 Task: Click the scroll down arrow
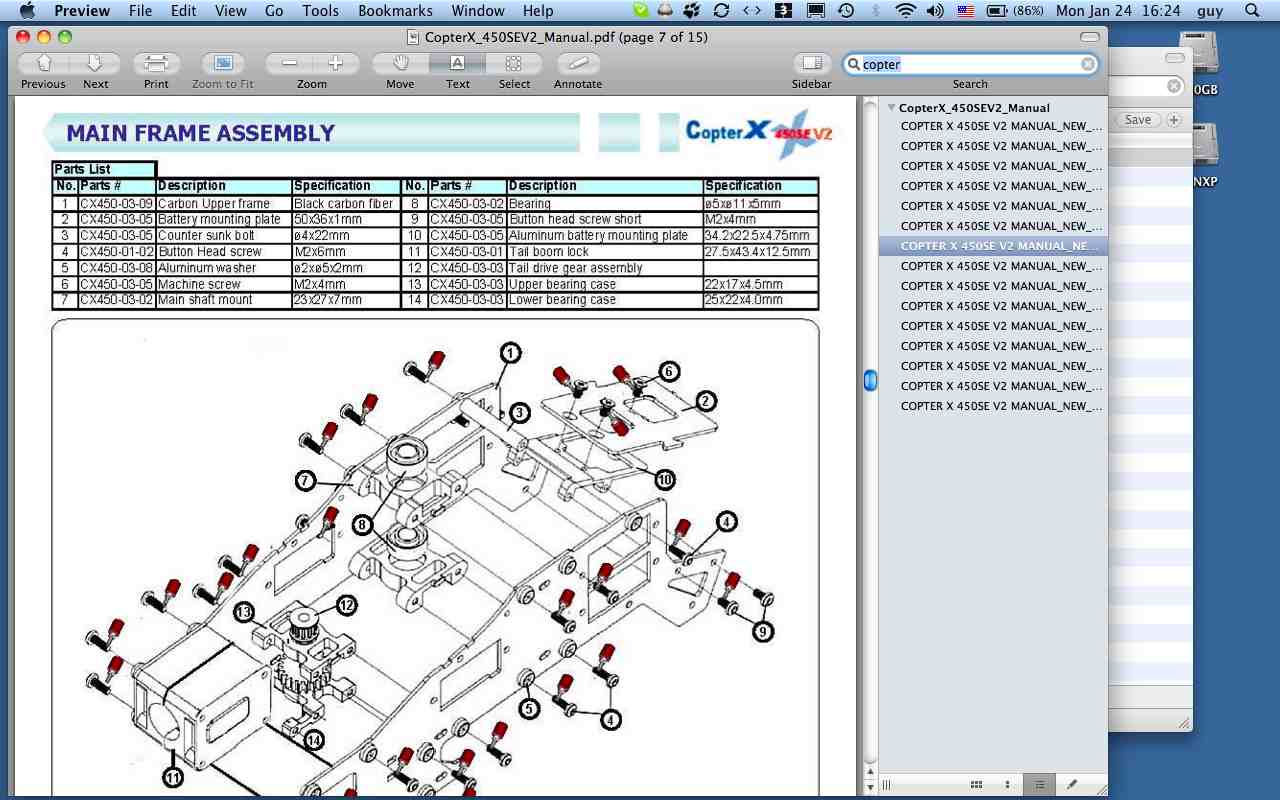pyautogui.click(x=870, y=788)
